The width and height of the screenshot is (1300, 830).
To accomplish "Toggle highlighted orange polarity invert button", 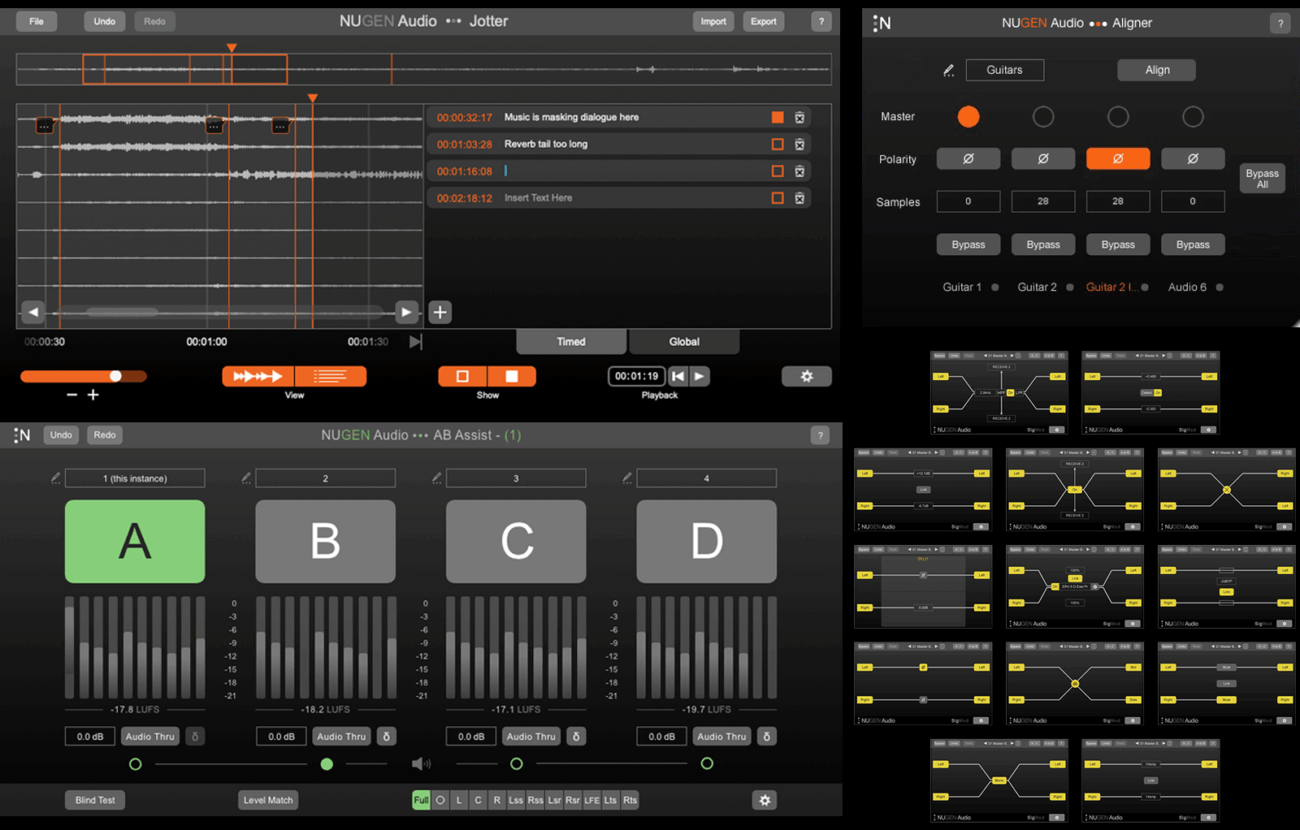I will (1118, 159).
